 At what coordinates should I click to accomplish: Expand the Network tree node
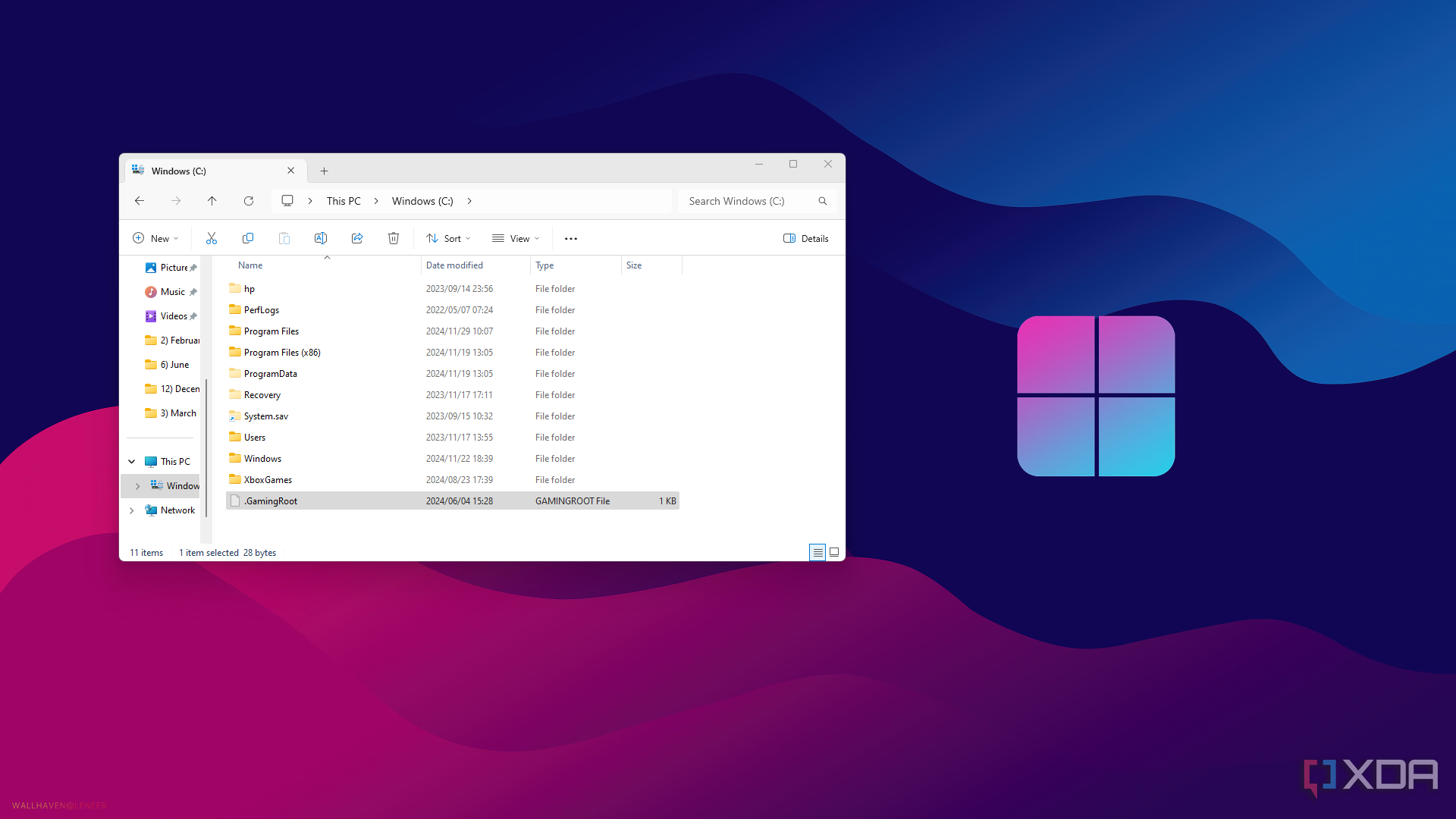point(132,510)
